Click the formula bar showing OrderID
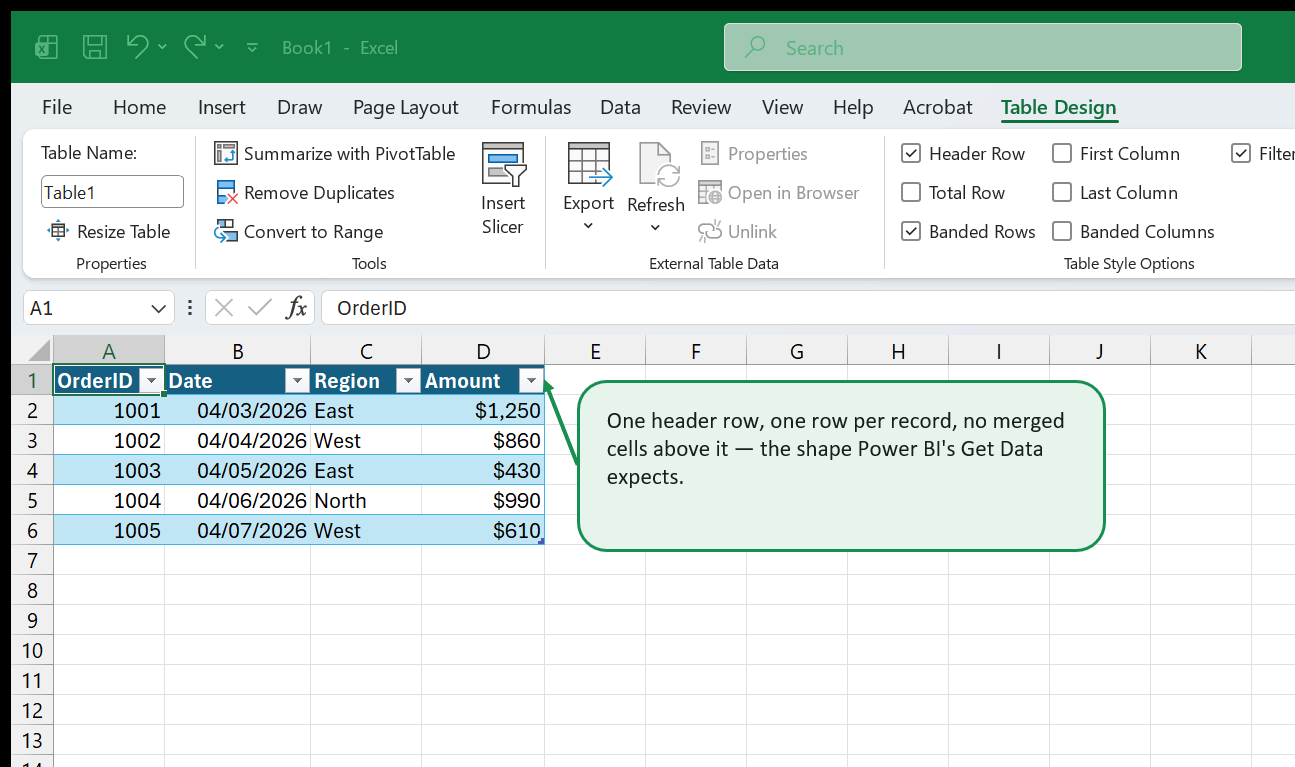 point(808,308)
